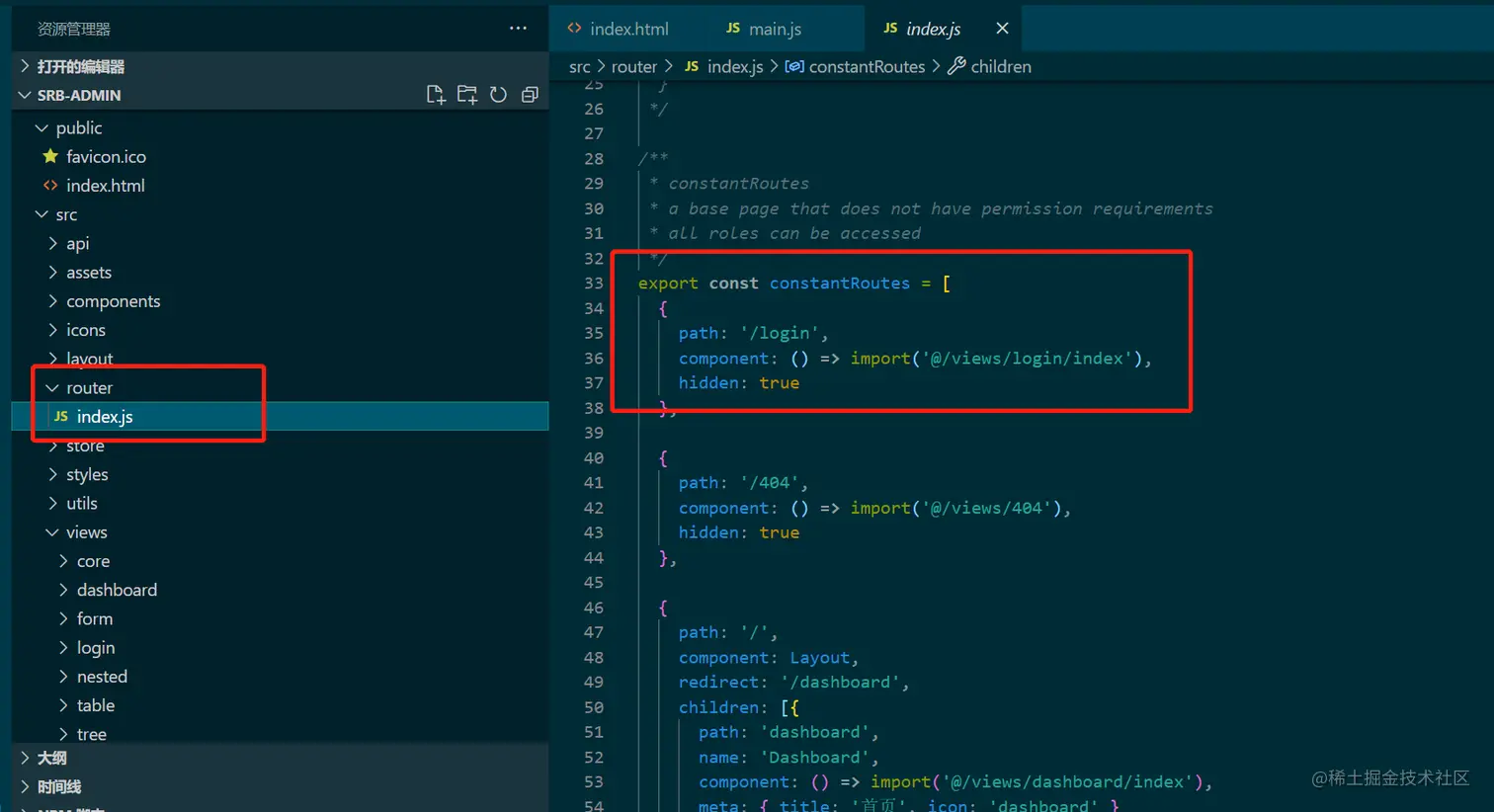Expand the layout folder
The height and width of the screenshot is (812, 1494).
(x=280, y=359)
